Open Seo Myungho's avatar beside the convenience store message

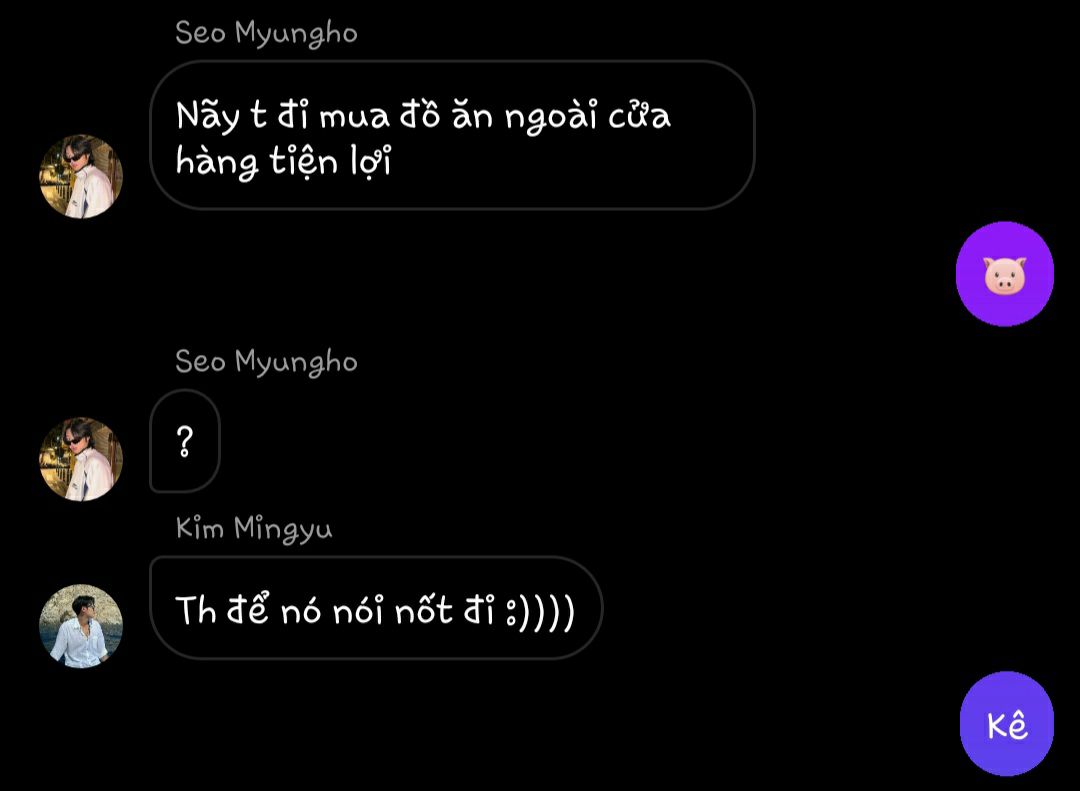[x=81, y=176]
